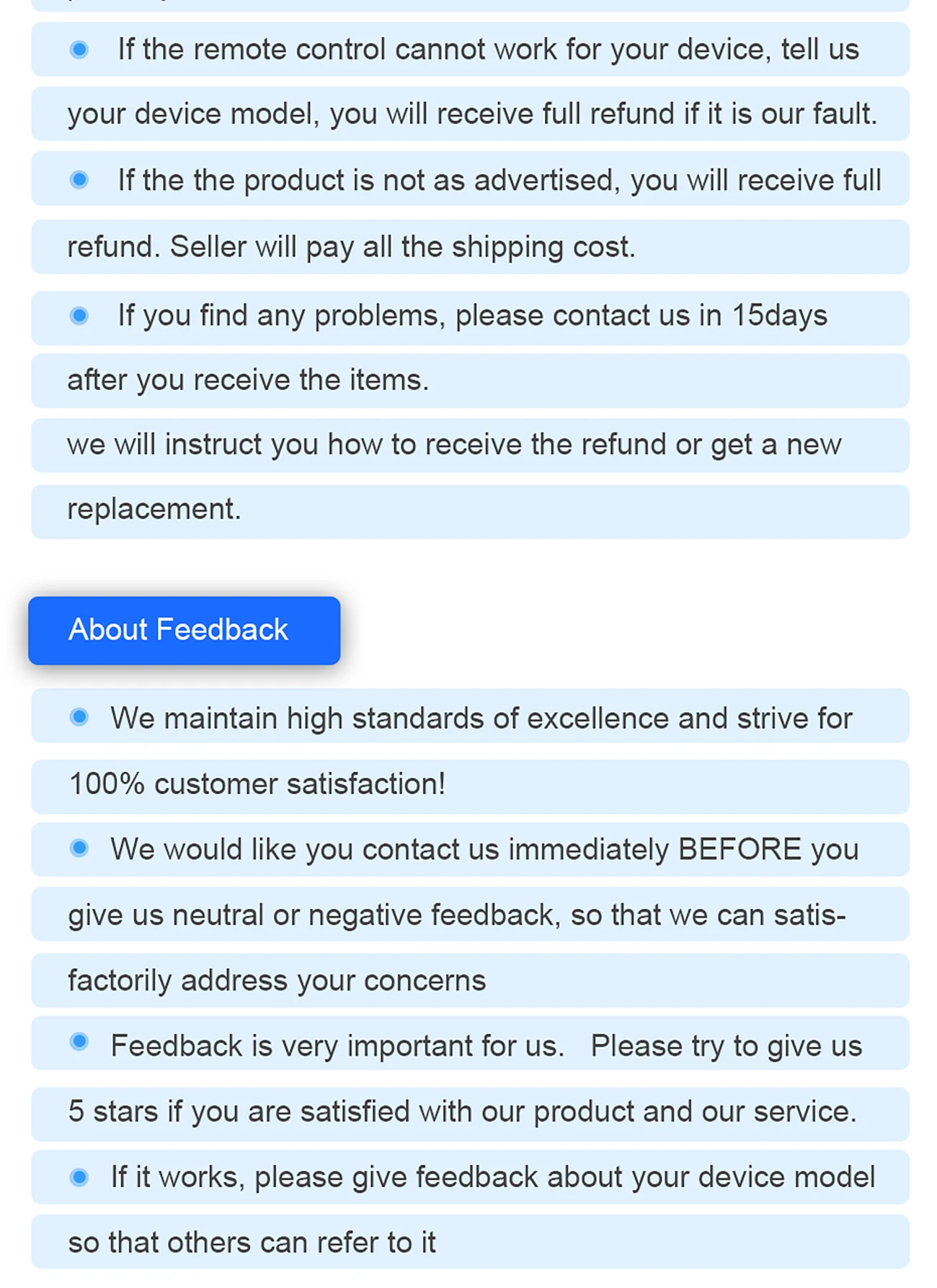Select the "after you receive the items" line
Image resolution: width=937 pixels, height=1288 pixels.
(x=248, y=380)
